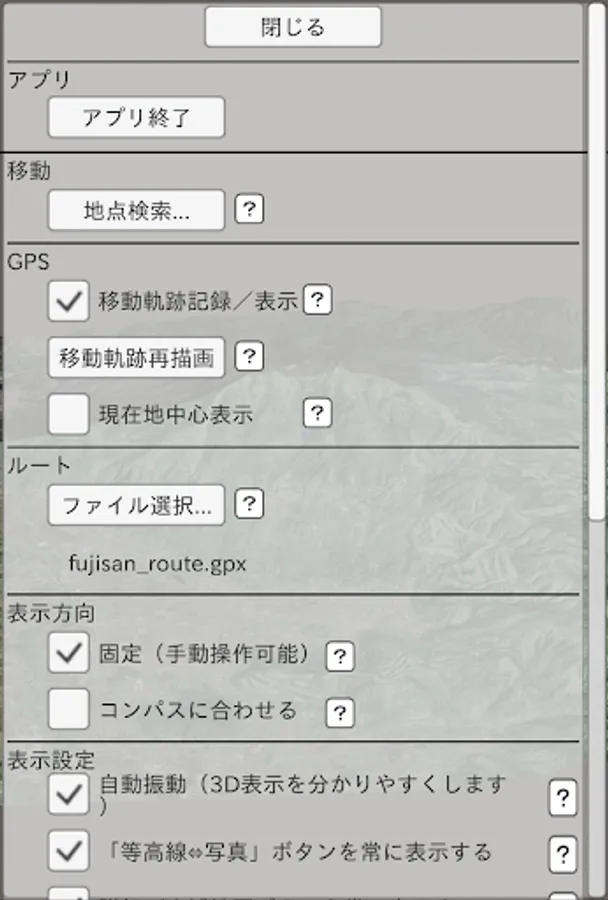608x900 pixels.
Task: Disable 移動軌跡記録／表示 checkbox
Action: coord(68,301)
